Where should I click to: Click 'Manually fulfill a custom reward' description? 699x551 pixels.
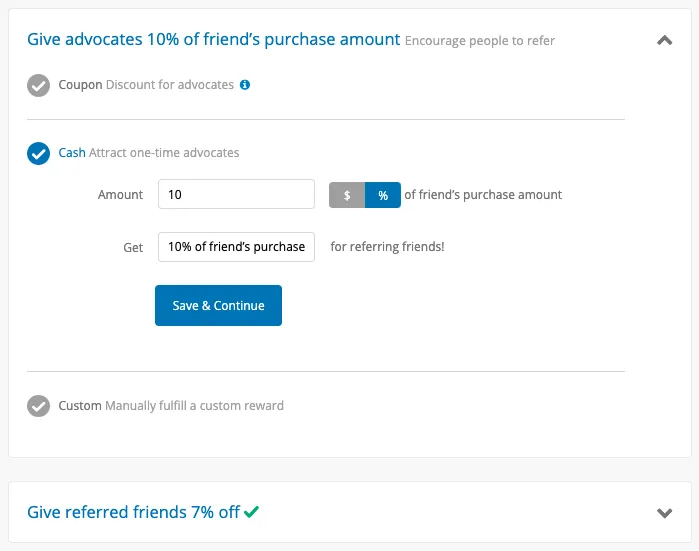click(x=194, y=406)
